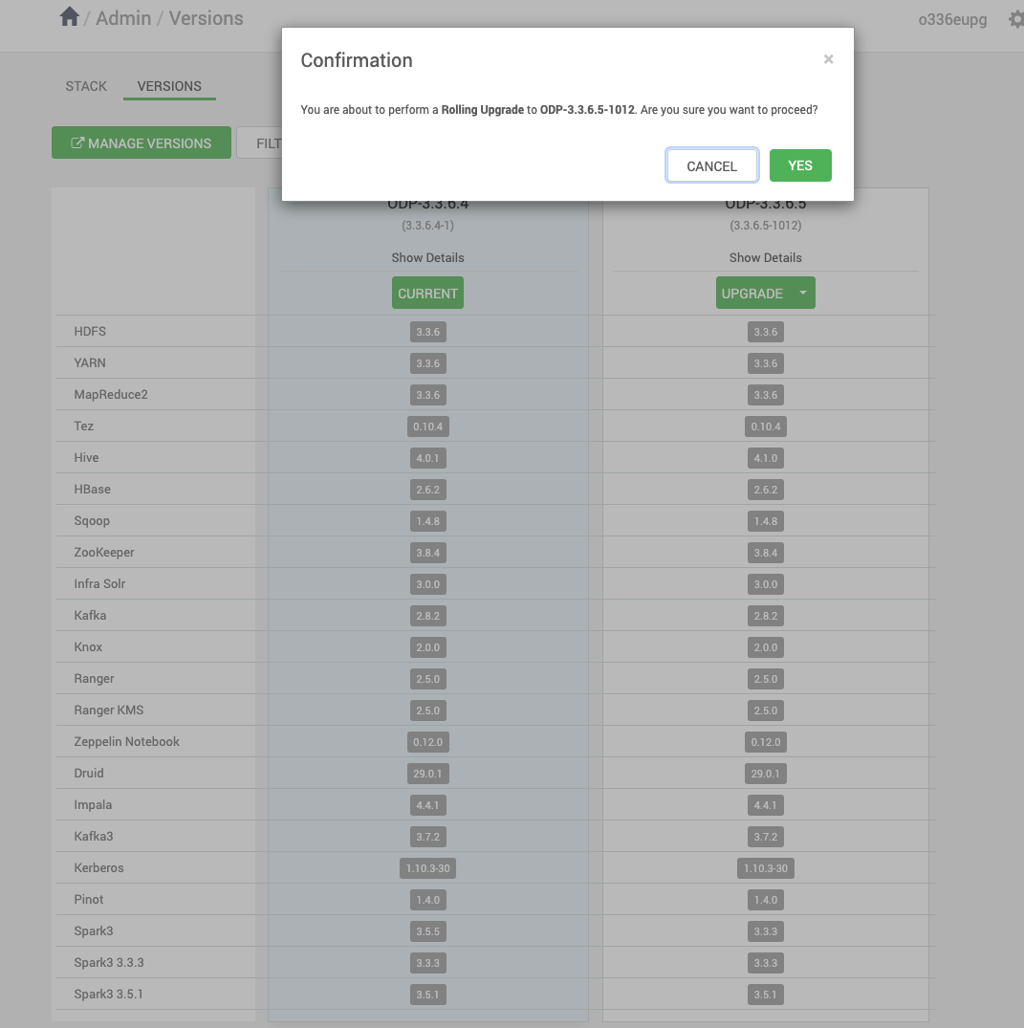The height and width of the screenshot is (1028, 1024).
Task: Click Spark3 3.5.5 current version badge
Action: coord(427,931)
